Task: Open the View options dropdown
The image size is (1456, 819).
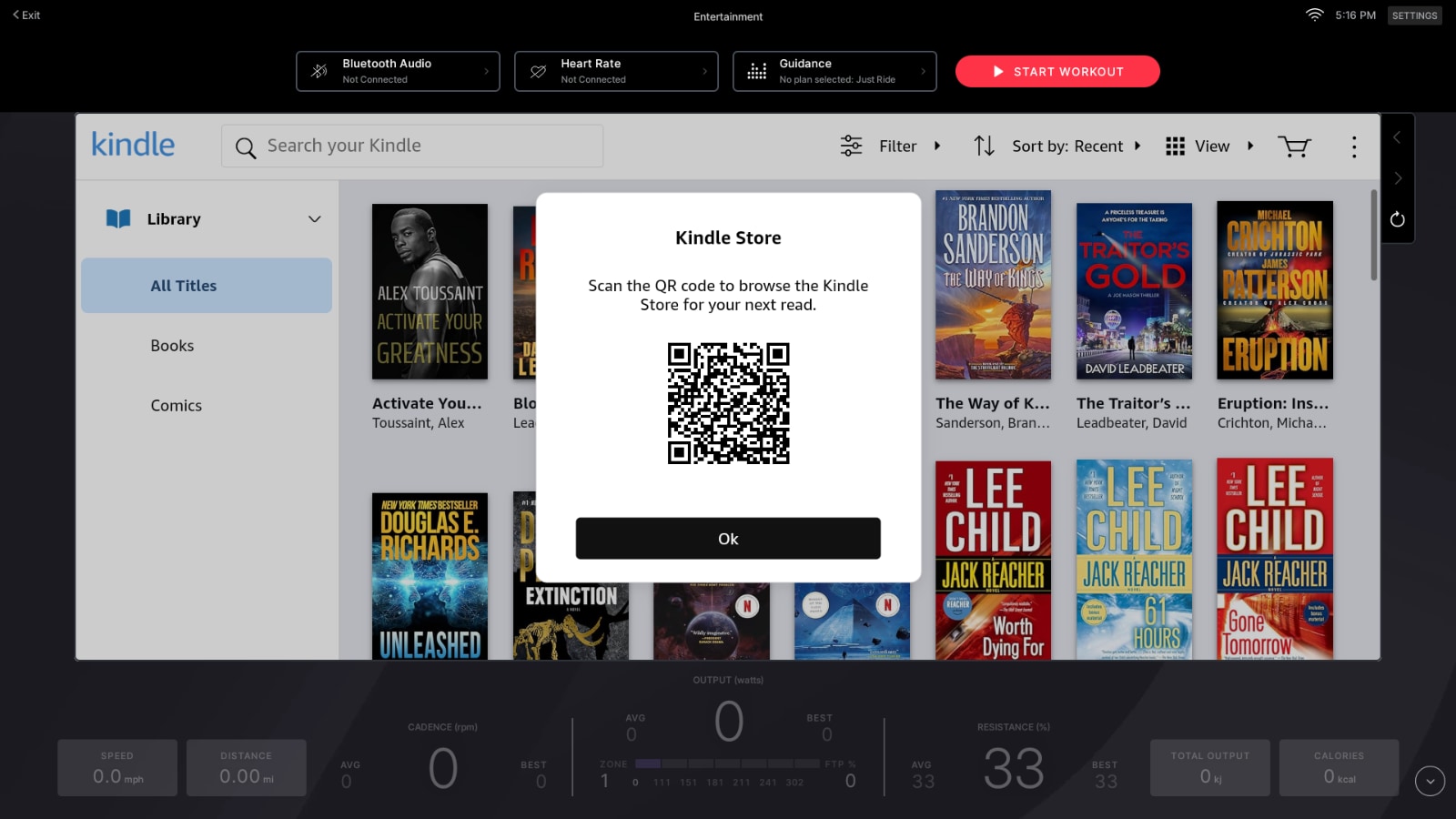Action: point(1210,146)
